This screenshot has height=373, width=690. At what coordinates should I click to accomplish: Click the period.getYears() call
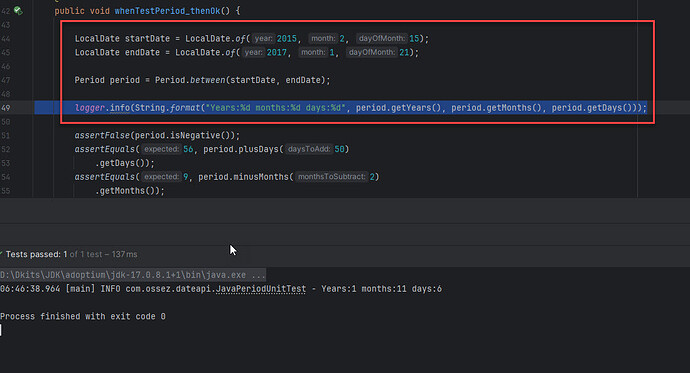[398, 108]
